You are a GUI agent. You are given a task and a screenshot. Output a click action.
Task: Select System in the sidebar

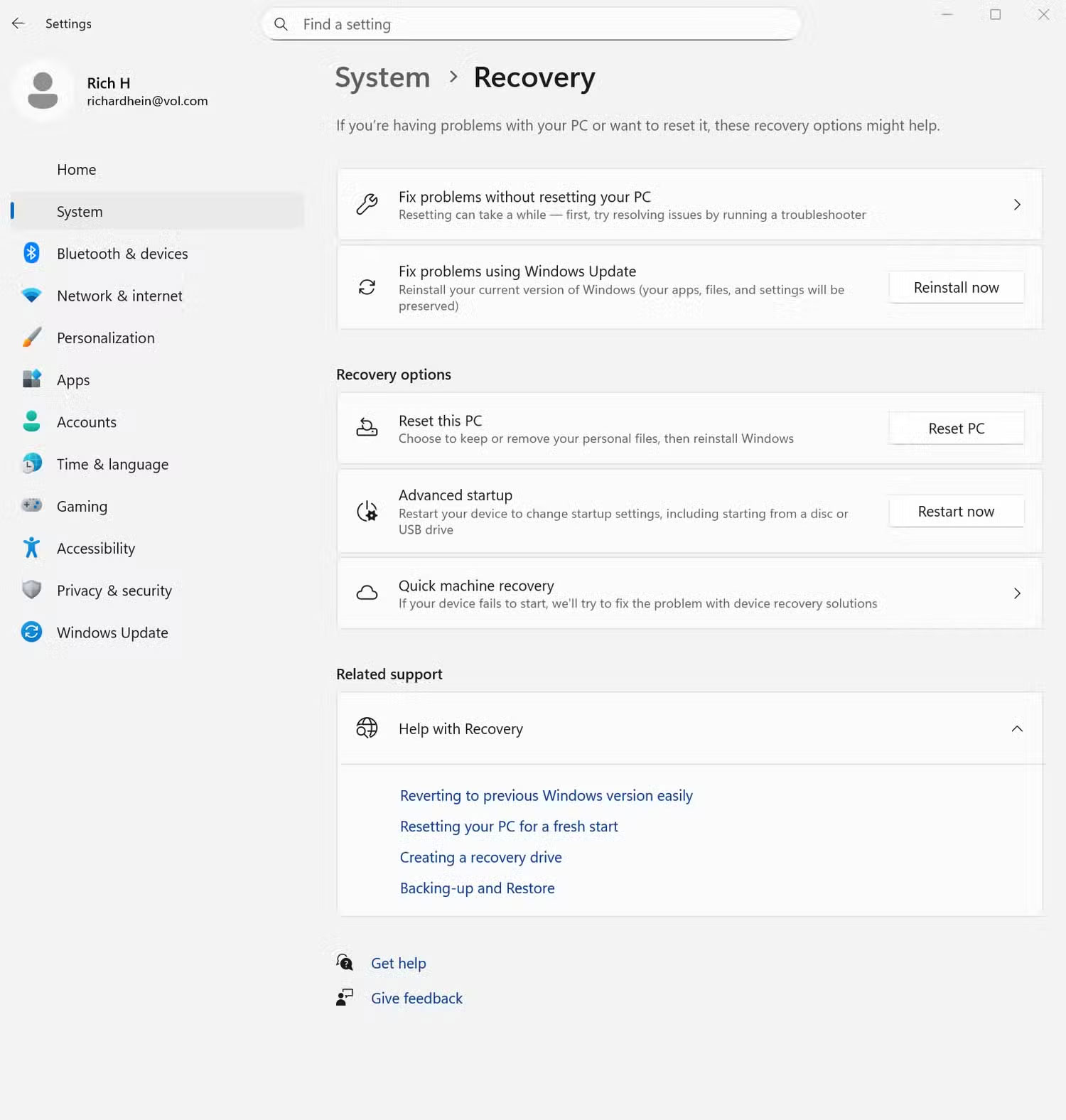[158, 212]
